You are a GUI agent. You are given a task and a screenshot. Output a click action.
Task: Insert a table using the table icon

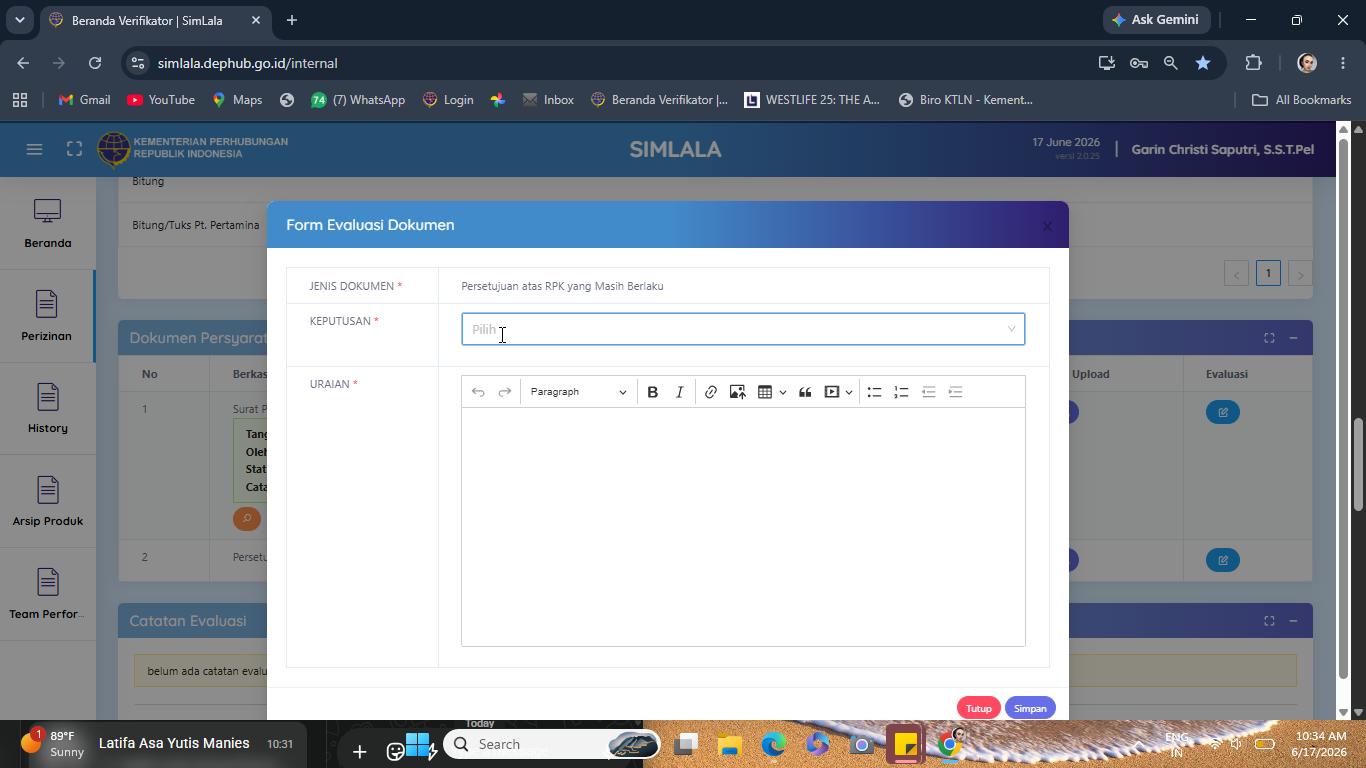[x=765, y=392]
